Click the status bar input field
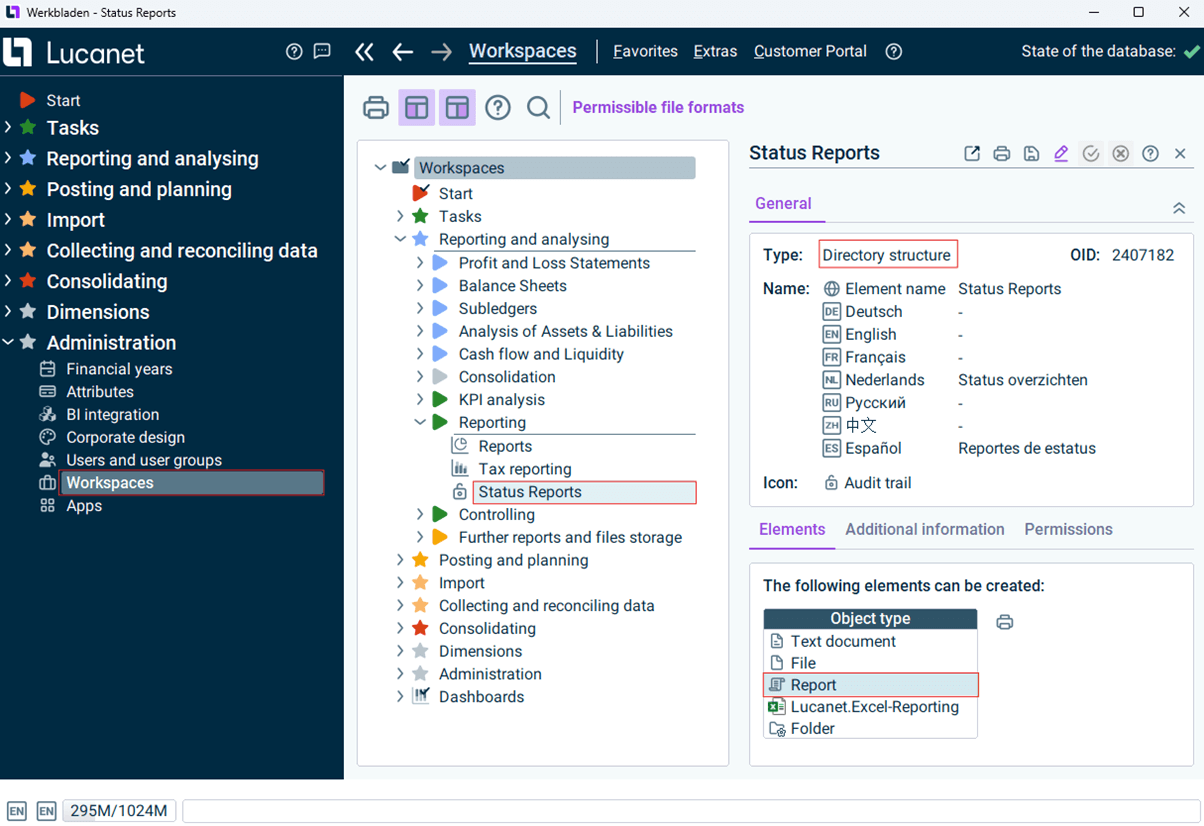The width and height of the screenshot is (1204, 826). pos(690,811)
